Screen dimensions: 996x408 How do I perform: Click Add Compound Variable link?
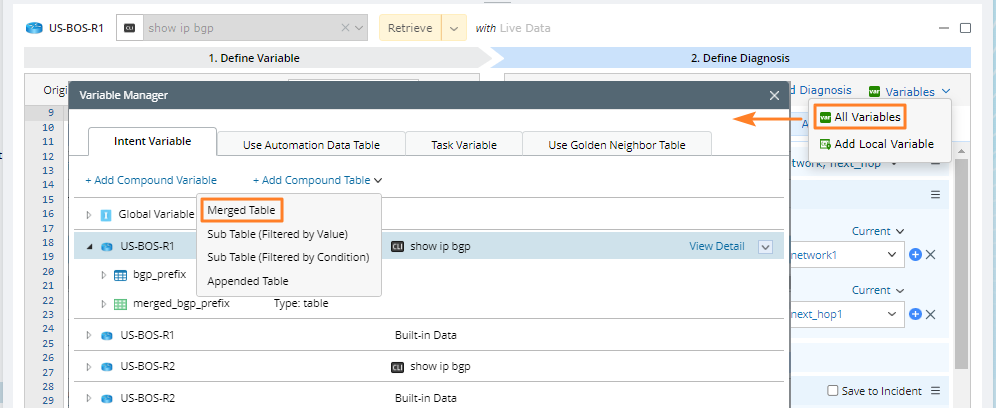[151, 181]
